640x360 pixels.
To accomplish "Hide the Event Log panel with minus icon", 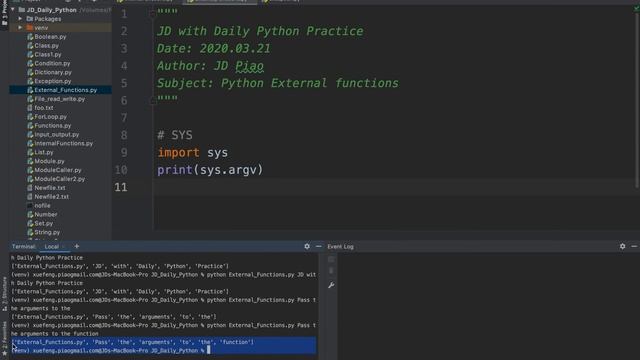I will point(634,247).
